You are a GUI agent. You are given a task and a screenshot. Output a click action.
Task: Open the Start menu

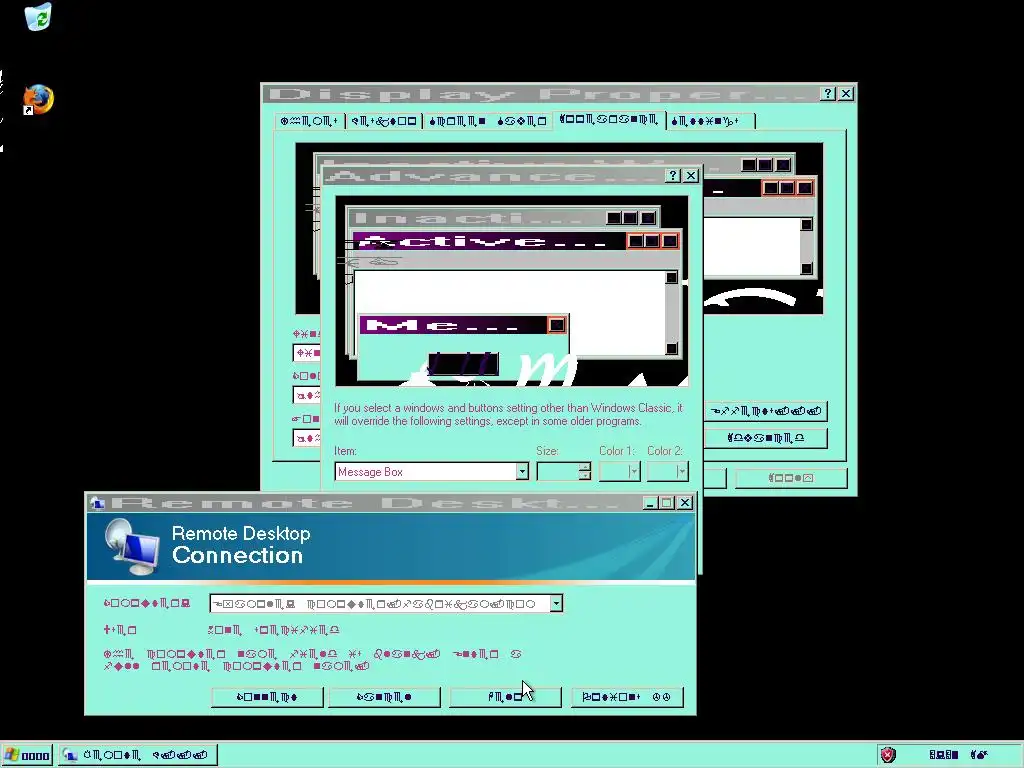(x=27, y=756)
